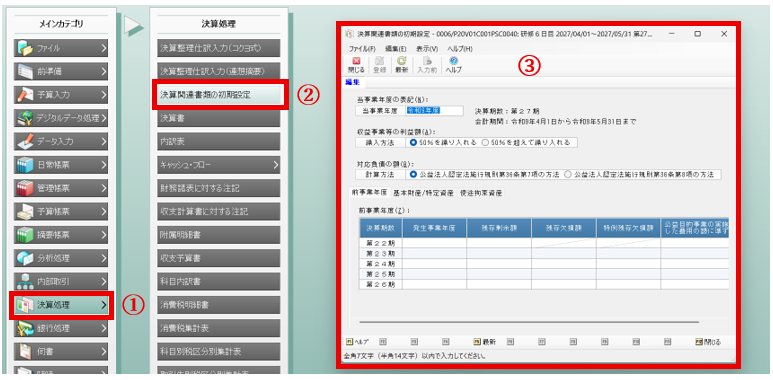Click the 予算帳票 printer icon
The height and width of the screenshot is (380, 773).
[25, 211]
